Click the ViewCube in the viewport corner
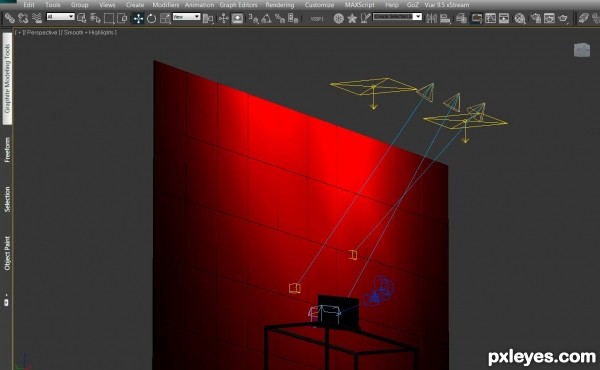The image size is (600, 370). pos(582,50)
